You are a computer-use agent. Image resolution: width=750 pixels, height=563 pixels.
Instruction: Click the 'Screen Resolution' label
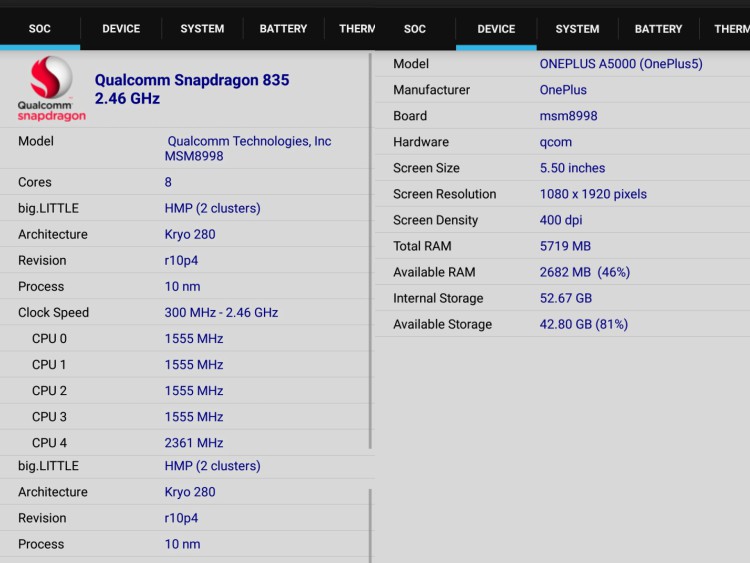click(x=444, y=194)
